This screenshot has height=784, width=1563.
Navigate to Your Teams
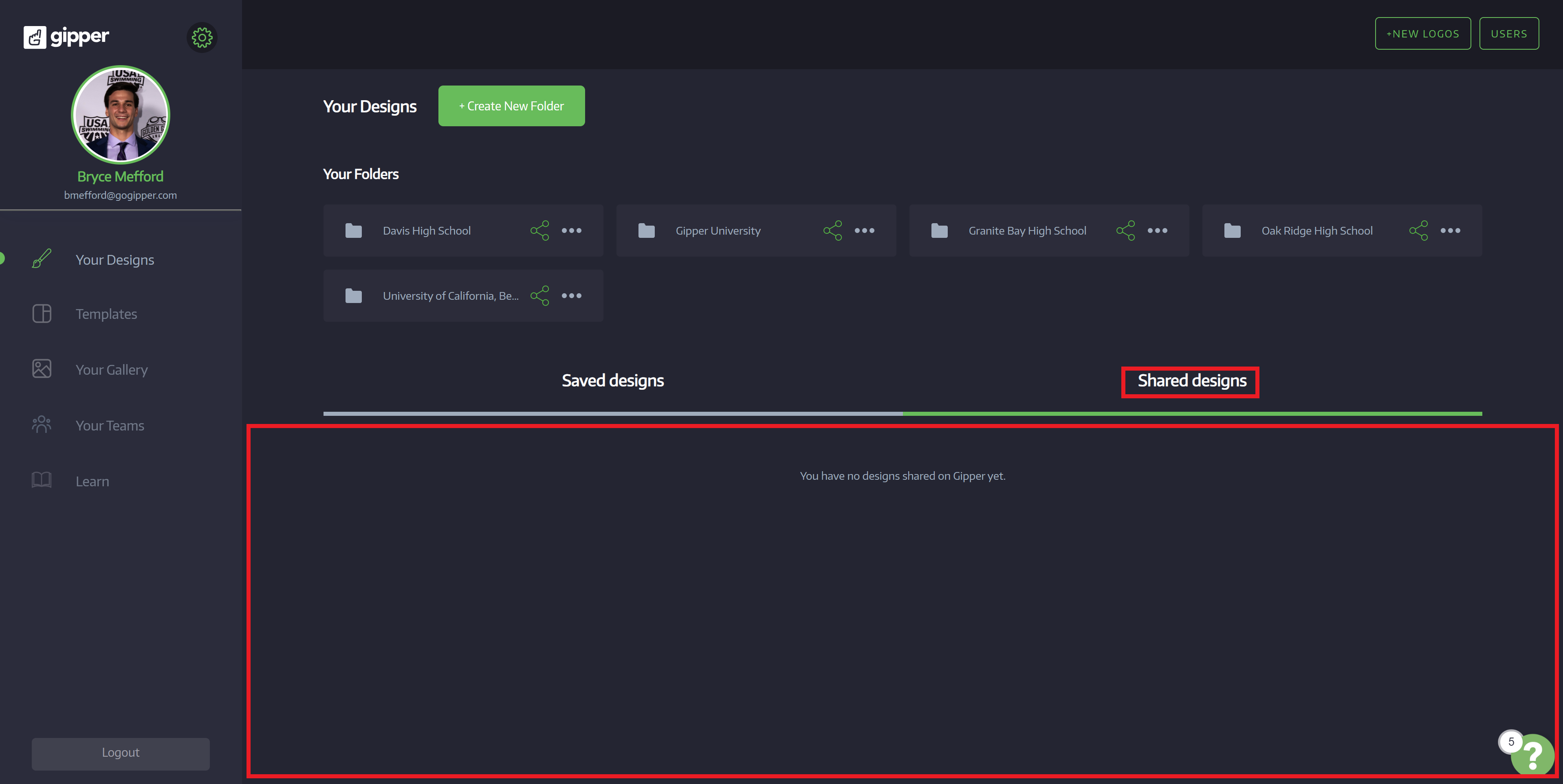pyautogui.click(x=110, y=426)
